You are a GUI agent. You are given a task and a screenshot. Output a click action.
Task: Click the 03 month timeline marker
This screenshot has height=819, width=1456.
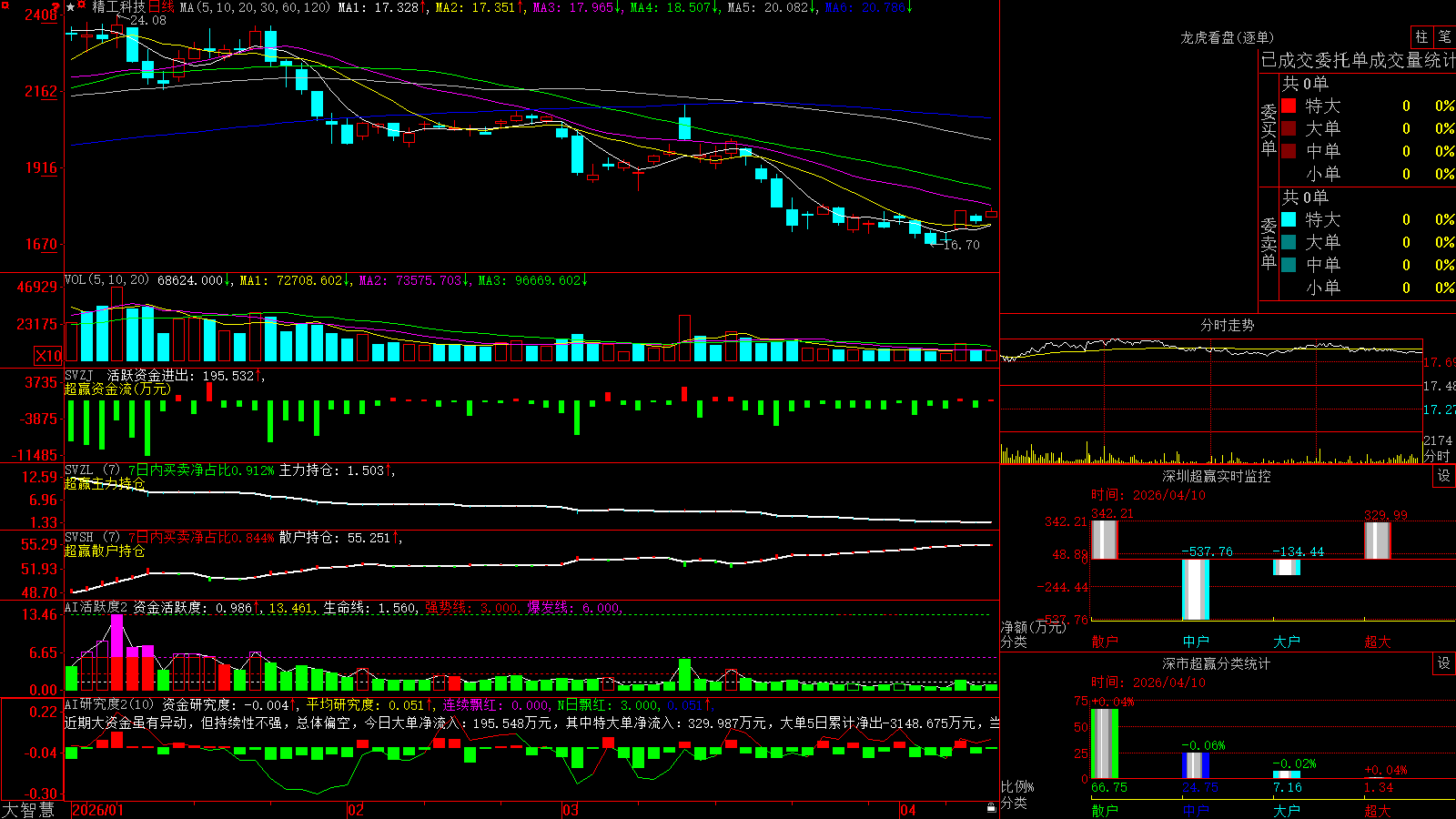571,810
